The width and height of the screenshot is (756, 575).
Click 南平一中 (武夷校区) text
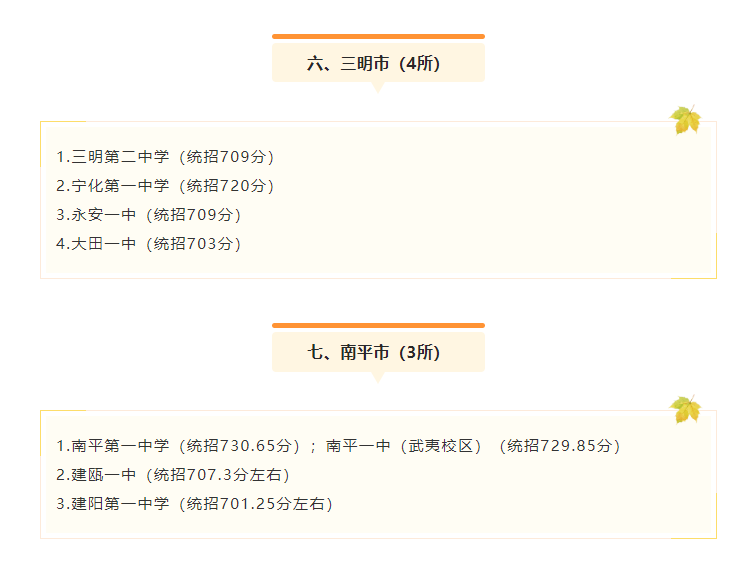pyautogui.click(x=404, y=446)
